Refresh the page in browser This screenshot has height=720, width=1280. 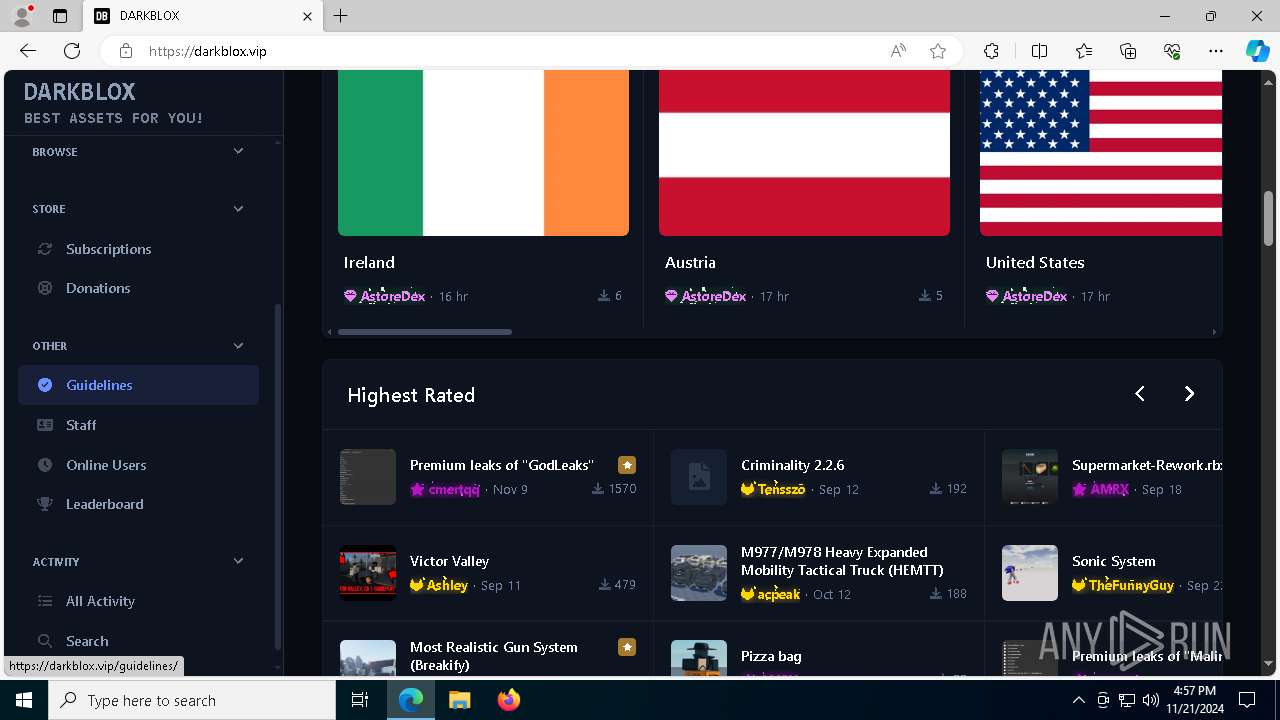pos(72,51)
